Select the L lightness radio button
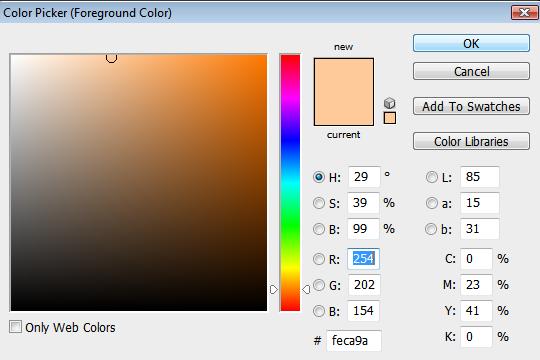The height and width of the screenshot is (360, 540). click(432, 177)
